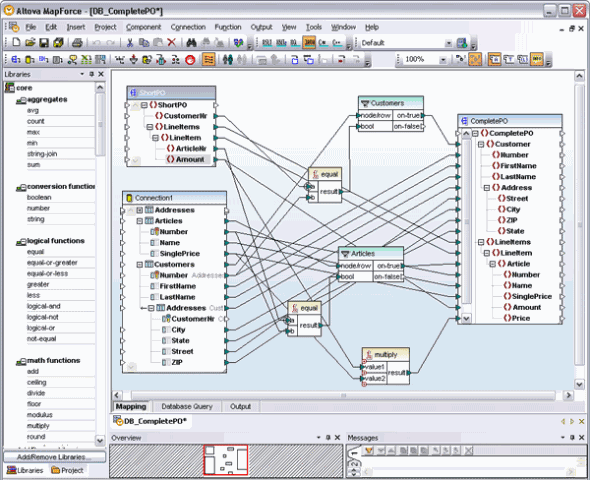Click the mapping area horizontal scrollbar
This screenshot has width=590, height=480.
[343, 395]
